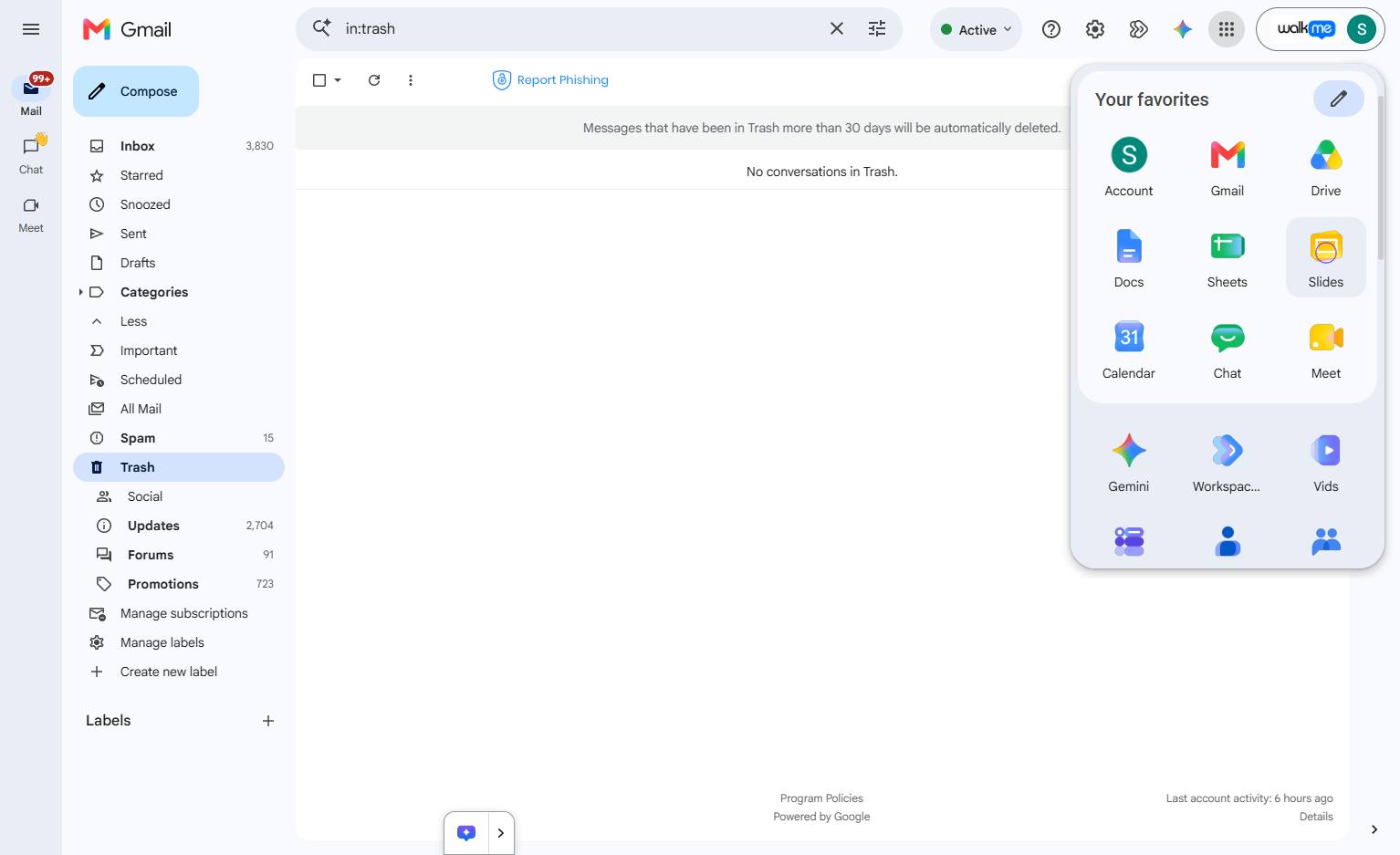Switch to Meet in left rail

click(31, 214)
